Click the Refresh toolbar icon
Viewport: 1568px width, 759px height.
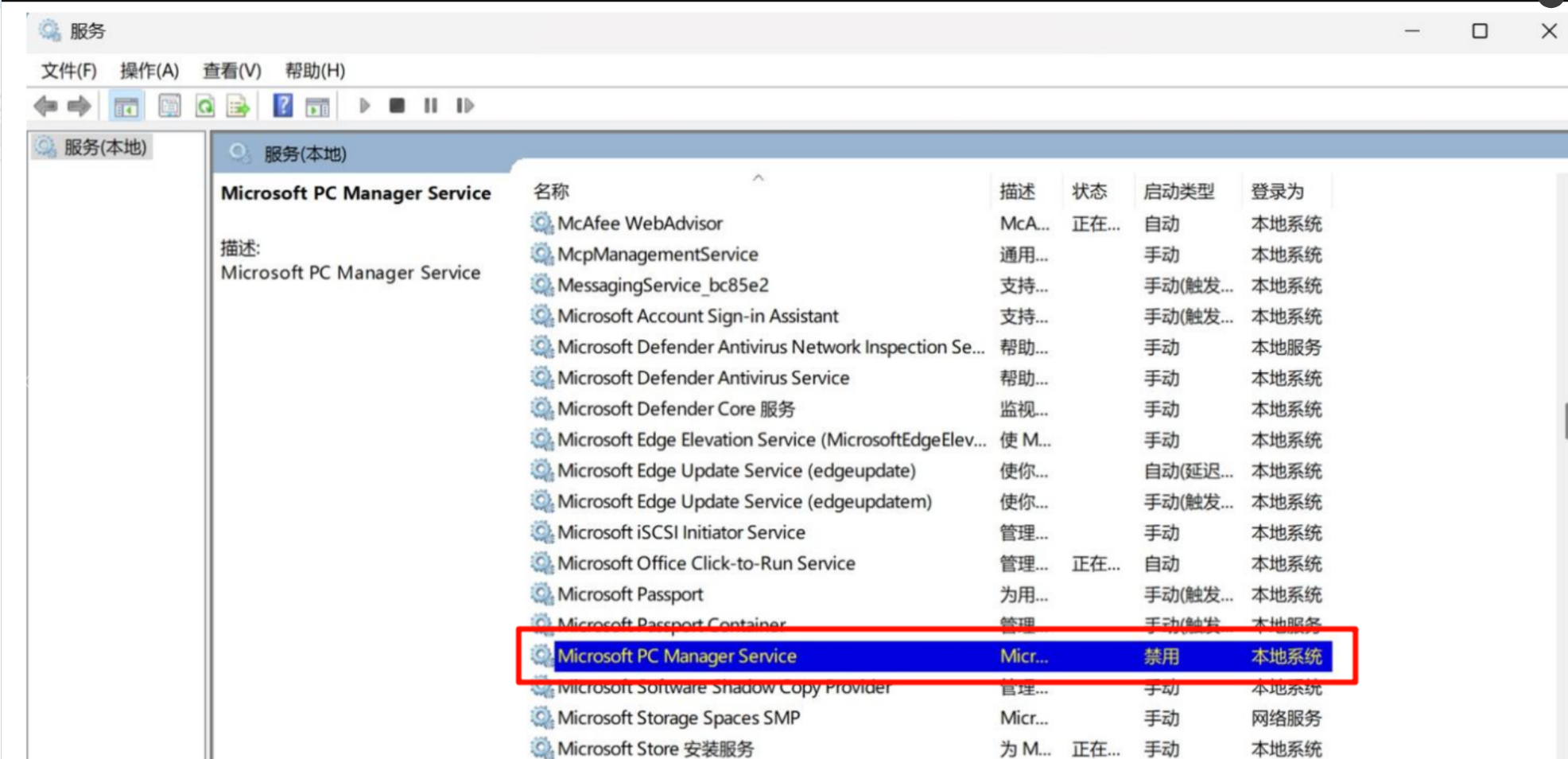pos(205,106)
